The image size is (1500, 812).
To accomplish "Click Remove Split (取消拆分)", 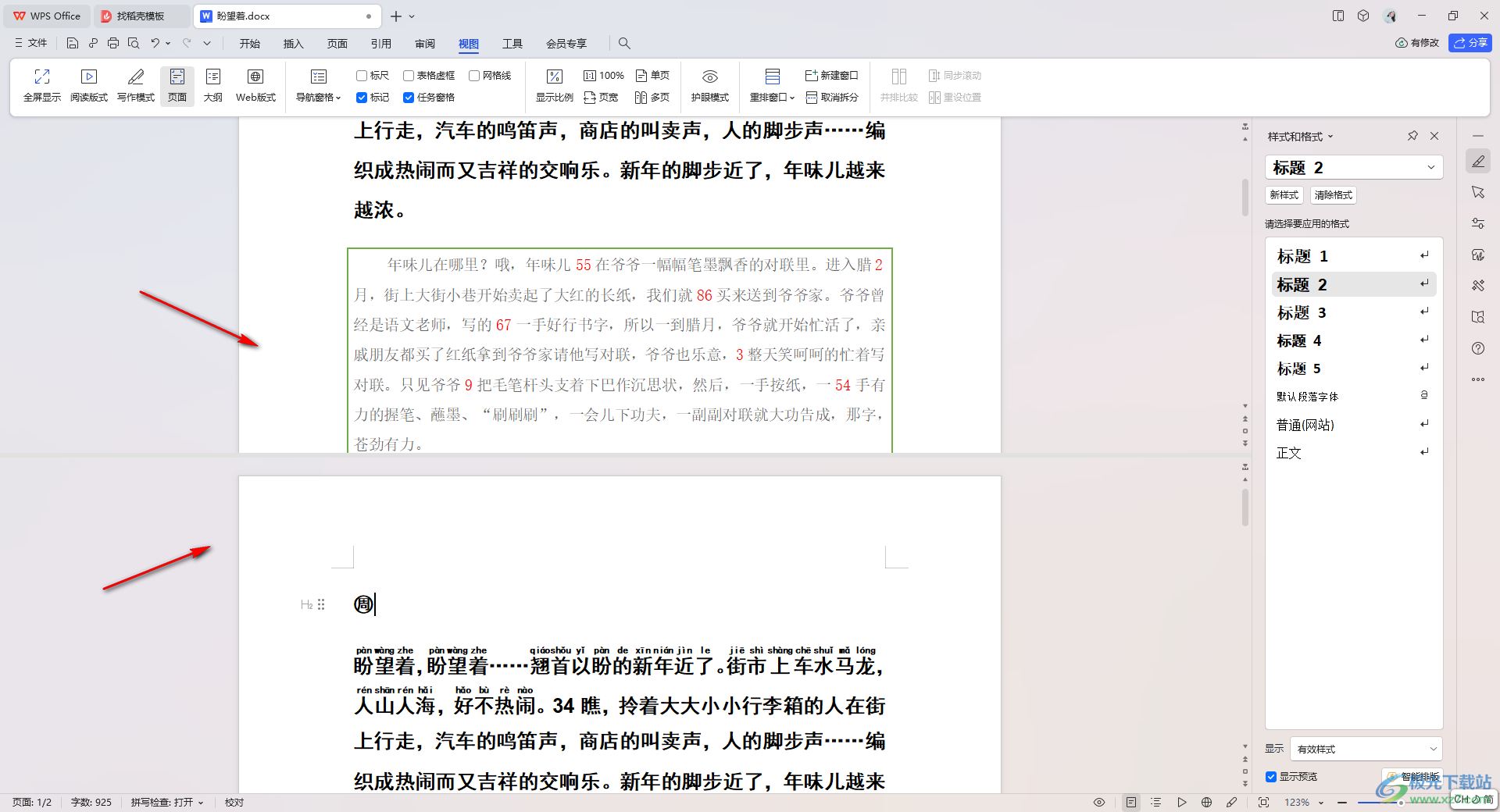I will (831, 98).
